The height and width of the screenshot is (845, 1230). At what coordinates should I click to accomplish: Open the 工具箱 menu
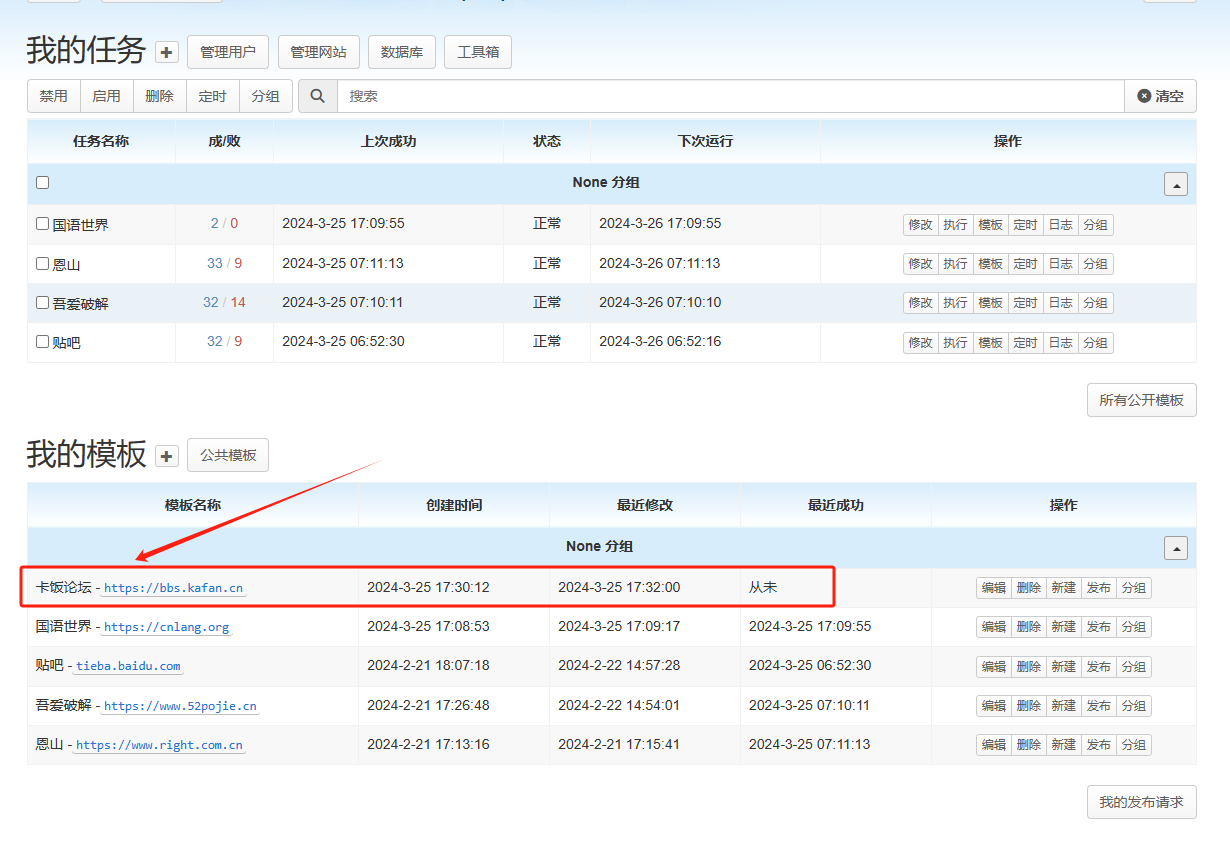click(x=478, y=52)
